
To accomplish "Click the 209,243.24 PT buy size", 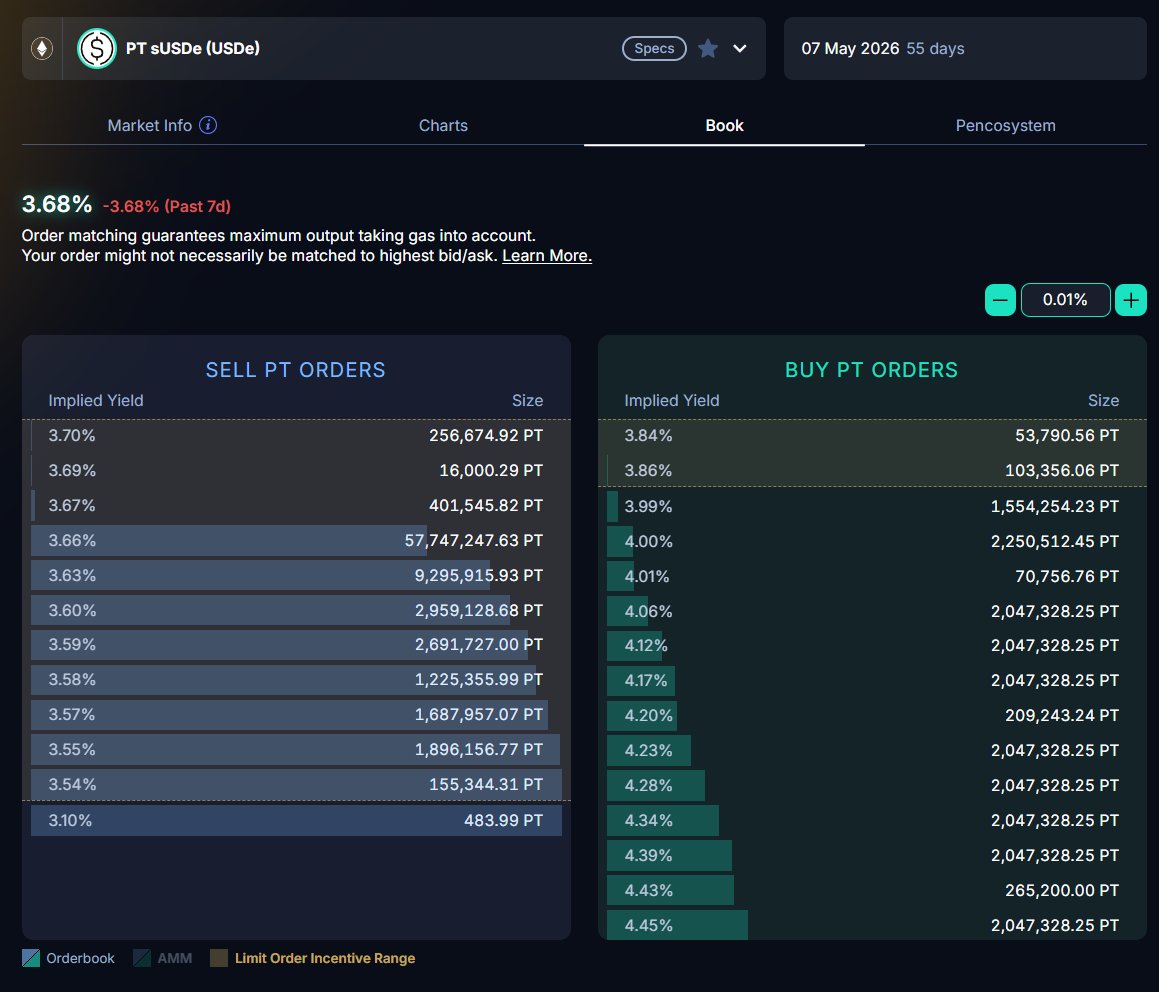I will (1061, 716).
